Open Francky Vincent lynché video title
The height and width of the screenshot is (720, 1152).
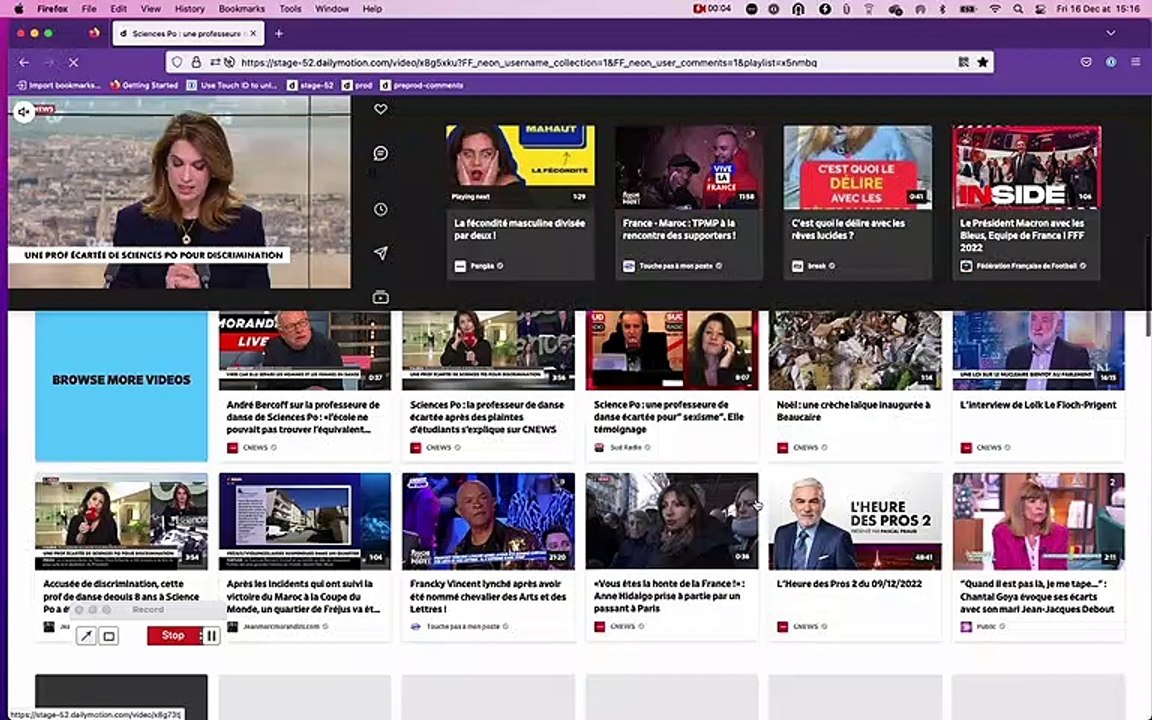click(x=488, y=596)
